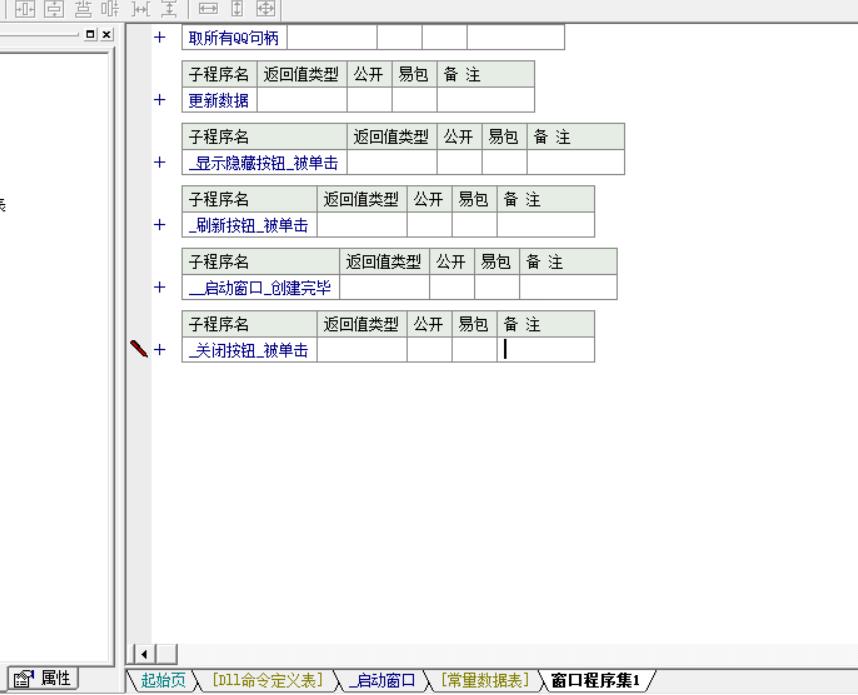Select the _显示隐藏按钮_被单击 subroutine name
858x695 pixels.
[264, 163]
